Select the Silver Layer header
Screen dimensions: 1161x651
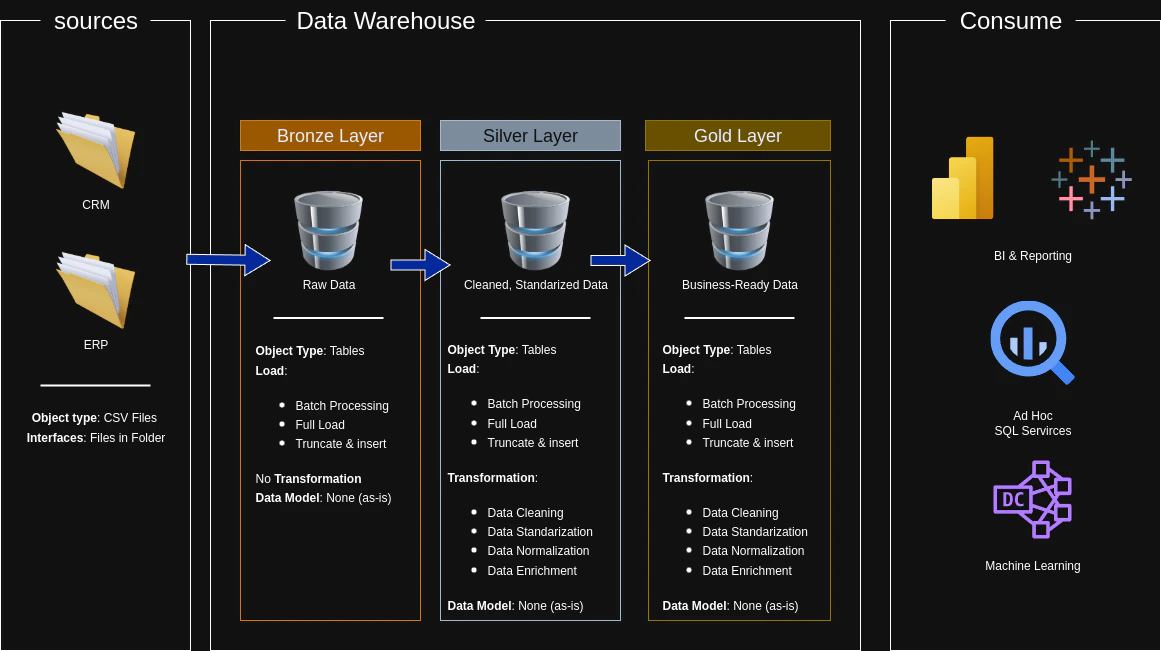pyautogui.click(x=530, y=135)
